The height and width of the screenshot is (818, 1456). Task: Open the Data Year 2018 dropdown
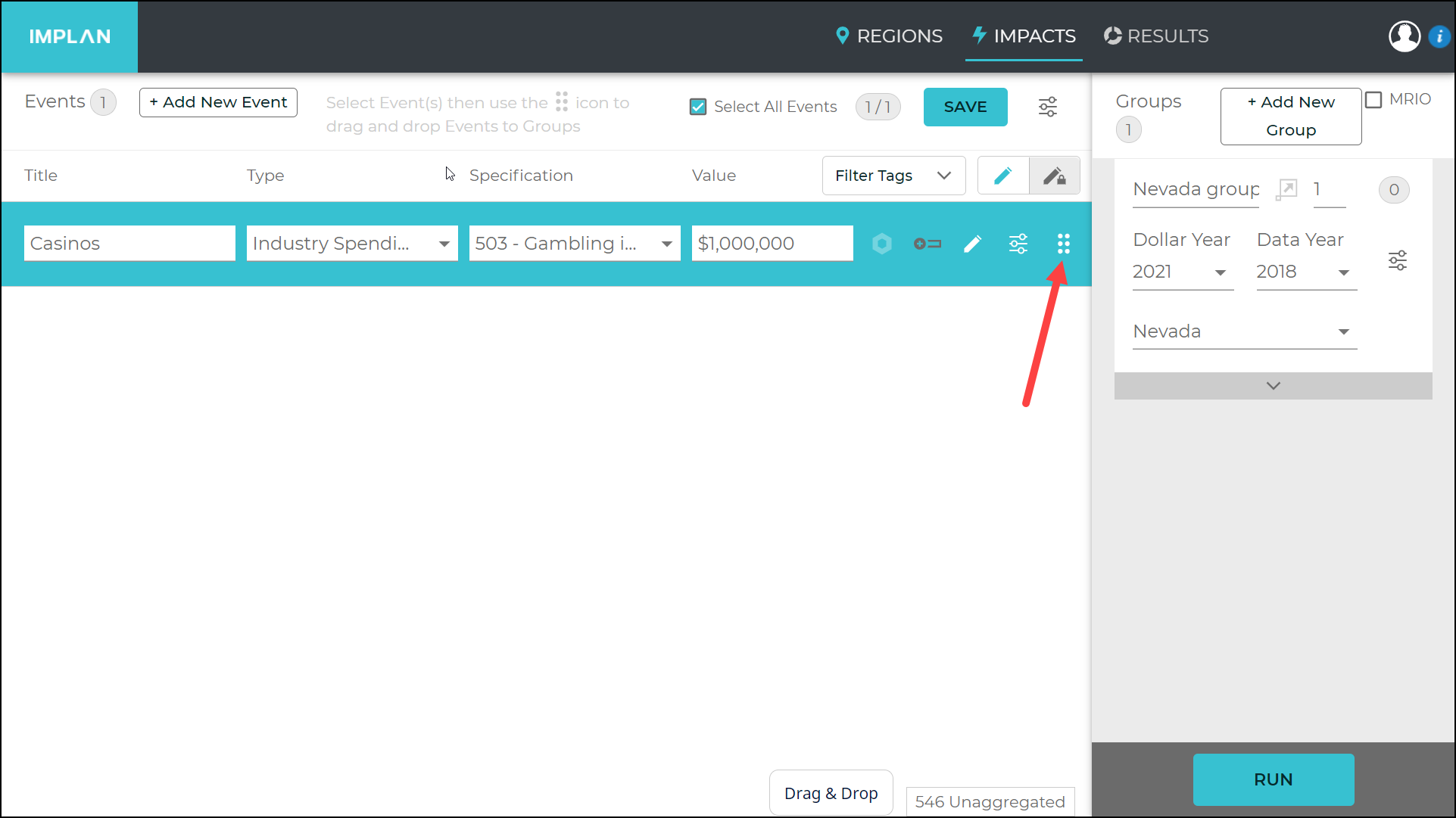pyautogui.click(x=1307, y=272)
